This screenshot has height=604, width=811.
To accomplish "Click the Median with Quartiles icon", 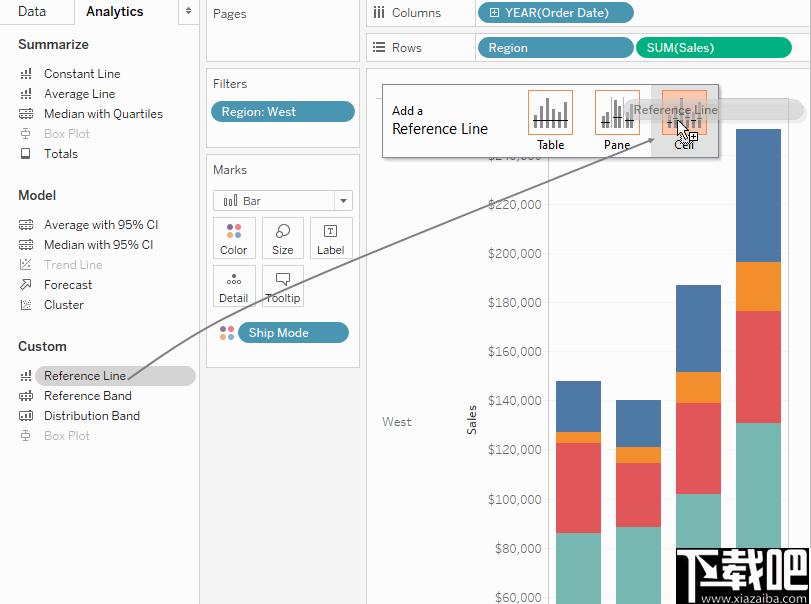I will click(26, 114).
